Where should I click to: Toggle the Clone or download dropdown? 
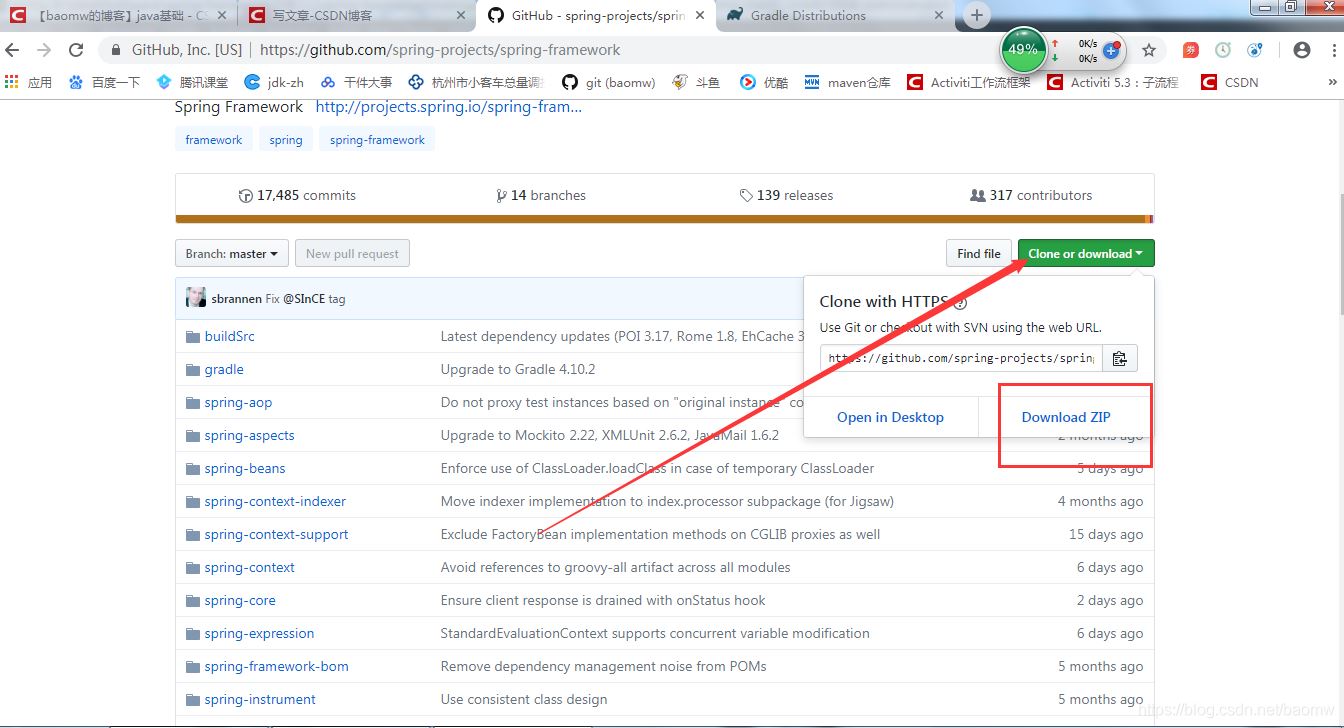click(1085, 254)
